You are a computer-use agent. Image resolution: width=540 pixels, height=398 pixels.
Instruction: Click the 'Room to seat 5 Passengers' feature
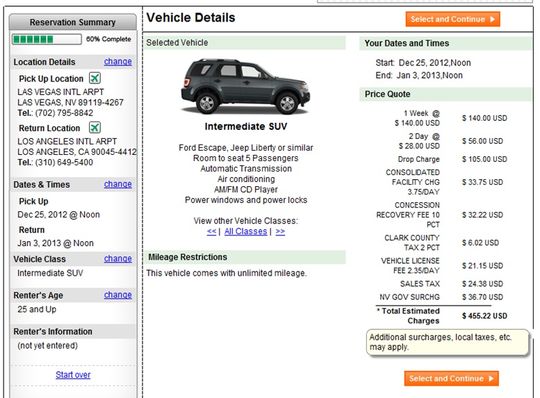tap(246, 158)
